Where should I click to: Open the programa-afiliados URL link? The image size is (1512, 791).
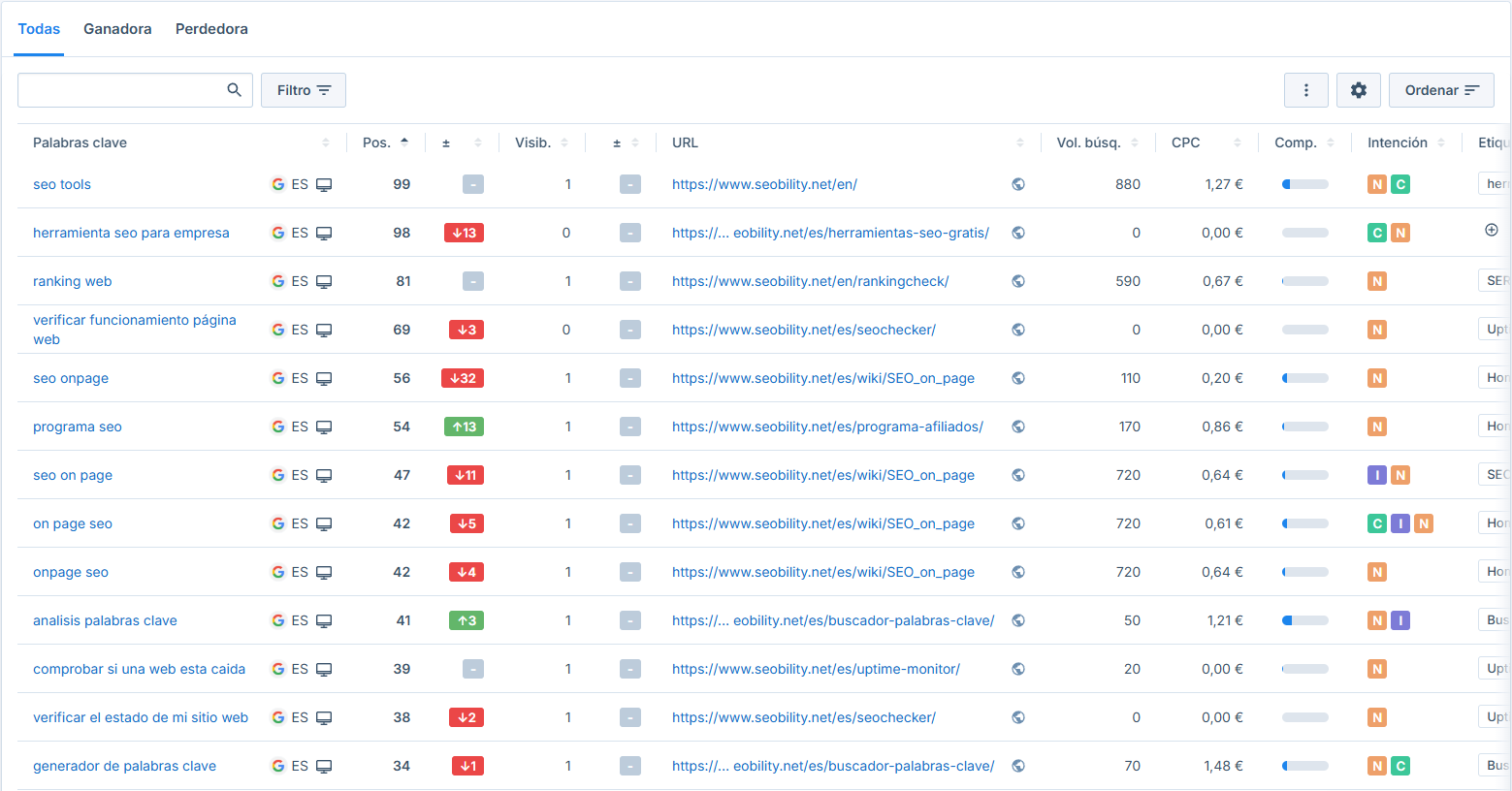(827, 427)
